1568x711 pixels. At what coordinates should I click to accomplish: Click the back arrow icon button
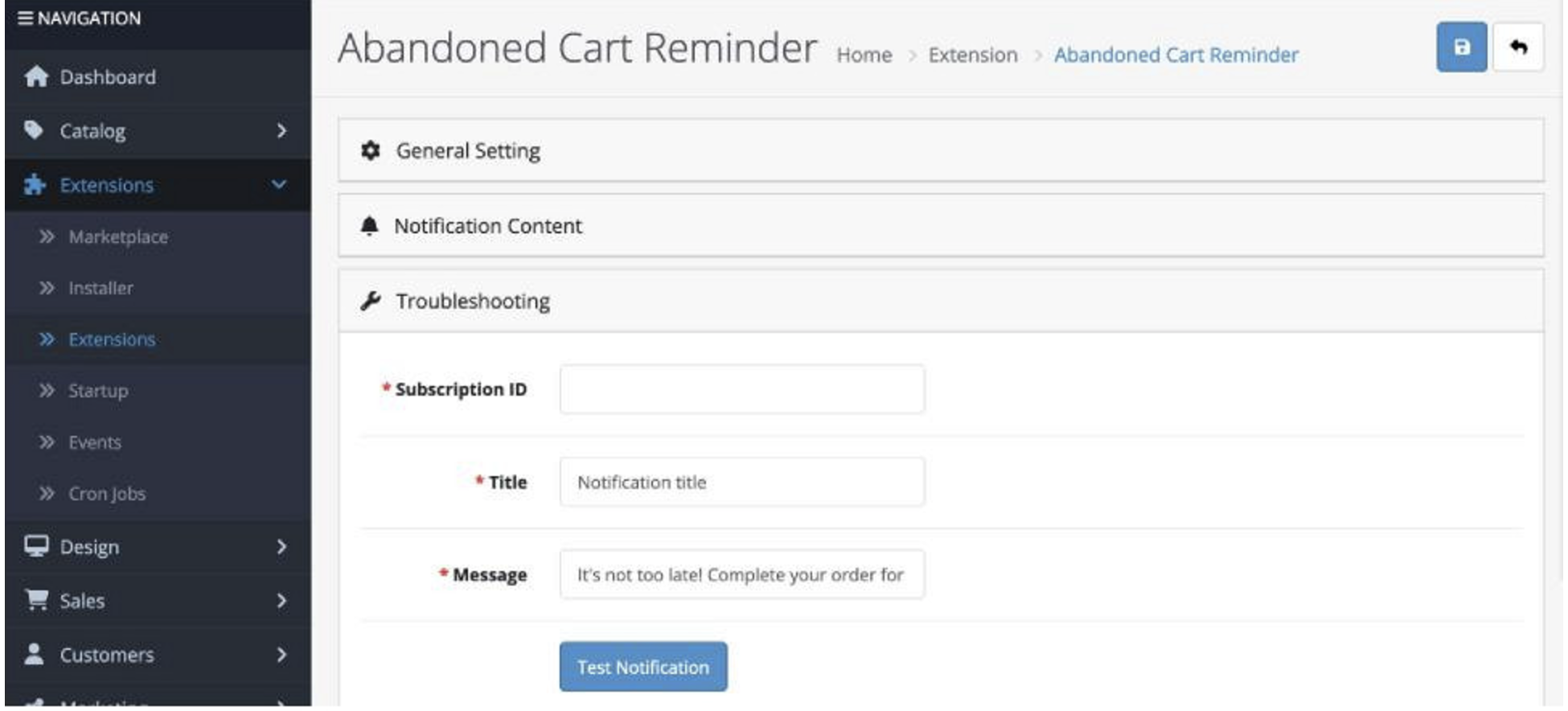point(1518,47)
